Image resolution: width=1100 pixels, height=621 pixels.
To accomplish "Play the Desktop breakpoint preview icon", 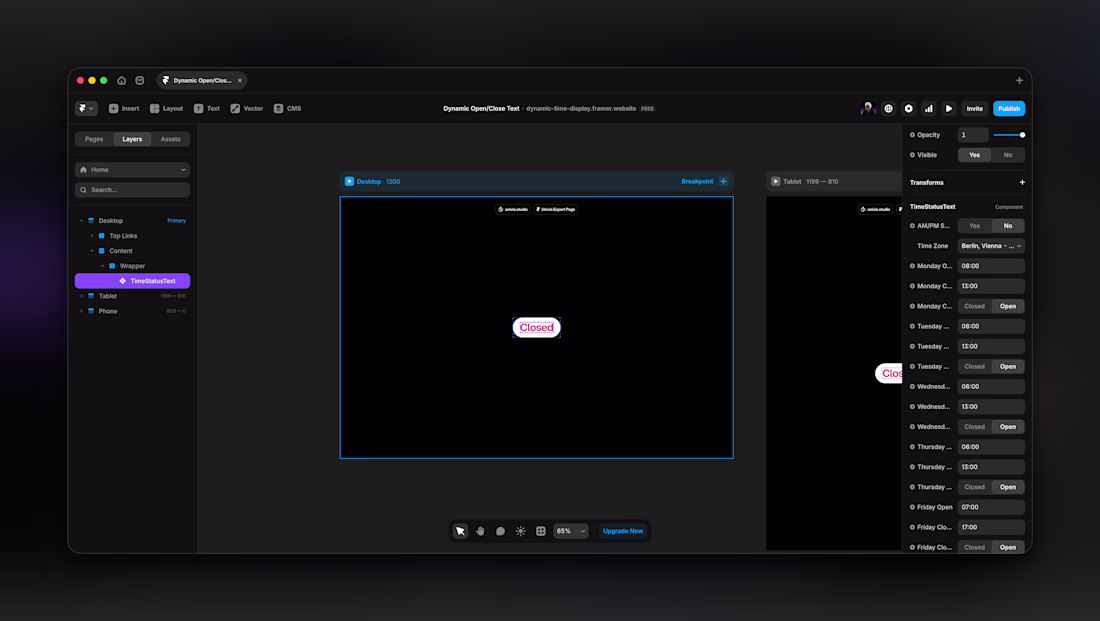I will [x=349, y=182].
